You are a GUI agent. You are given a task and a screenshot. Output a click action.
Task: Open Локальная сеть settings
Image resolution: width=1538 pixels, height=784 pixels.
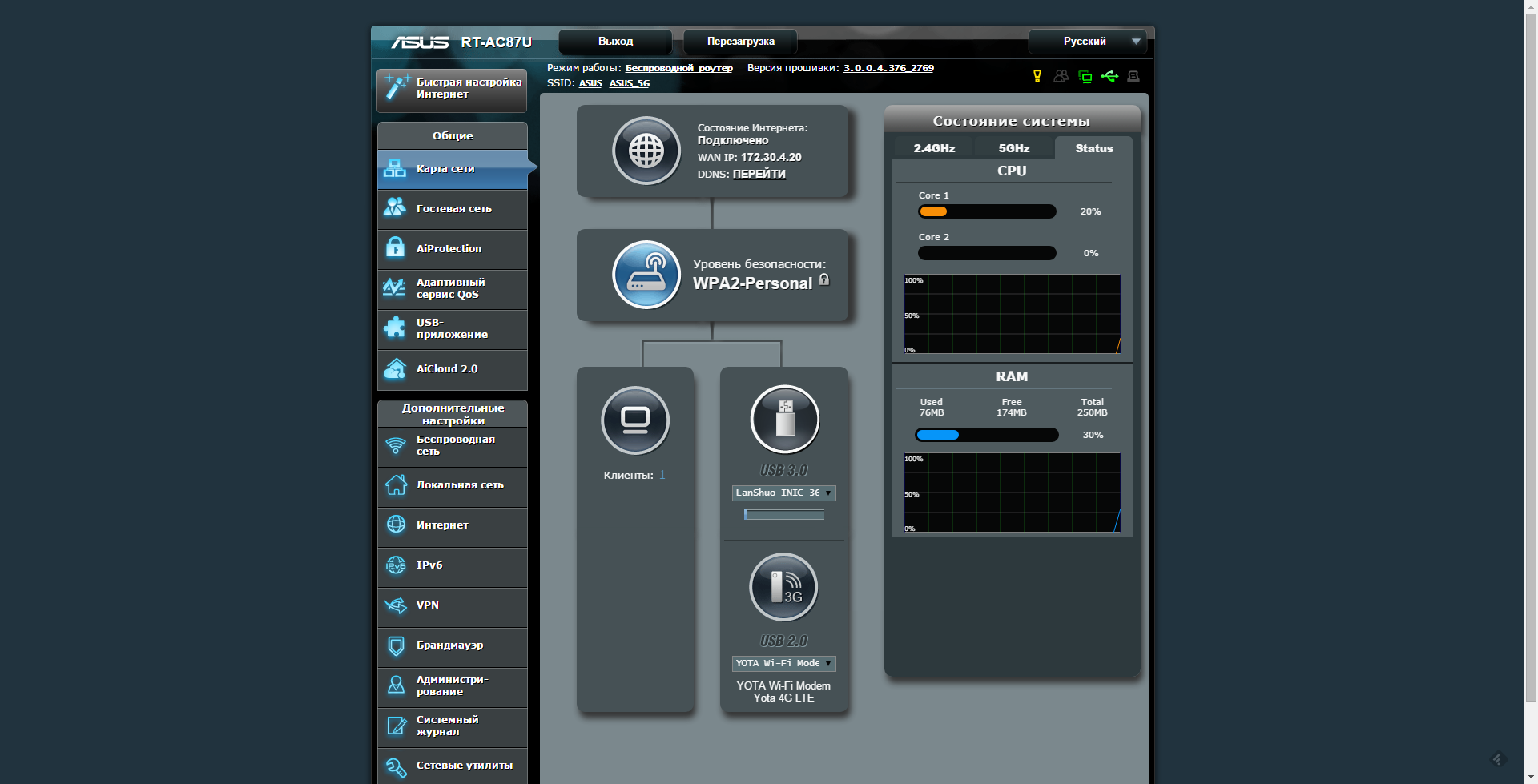453,486
